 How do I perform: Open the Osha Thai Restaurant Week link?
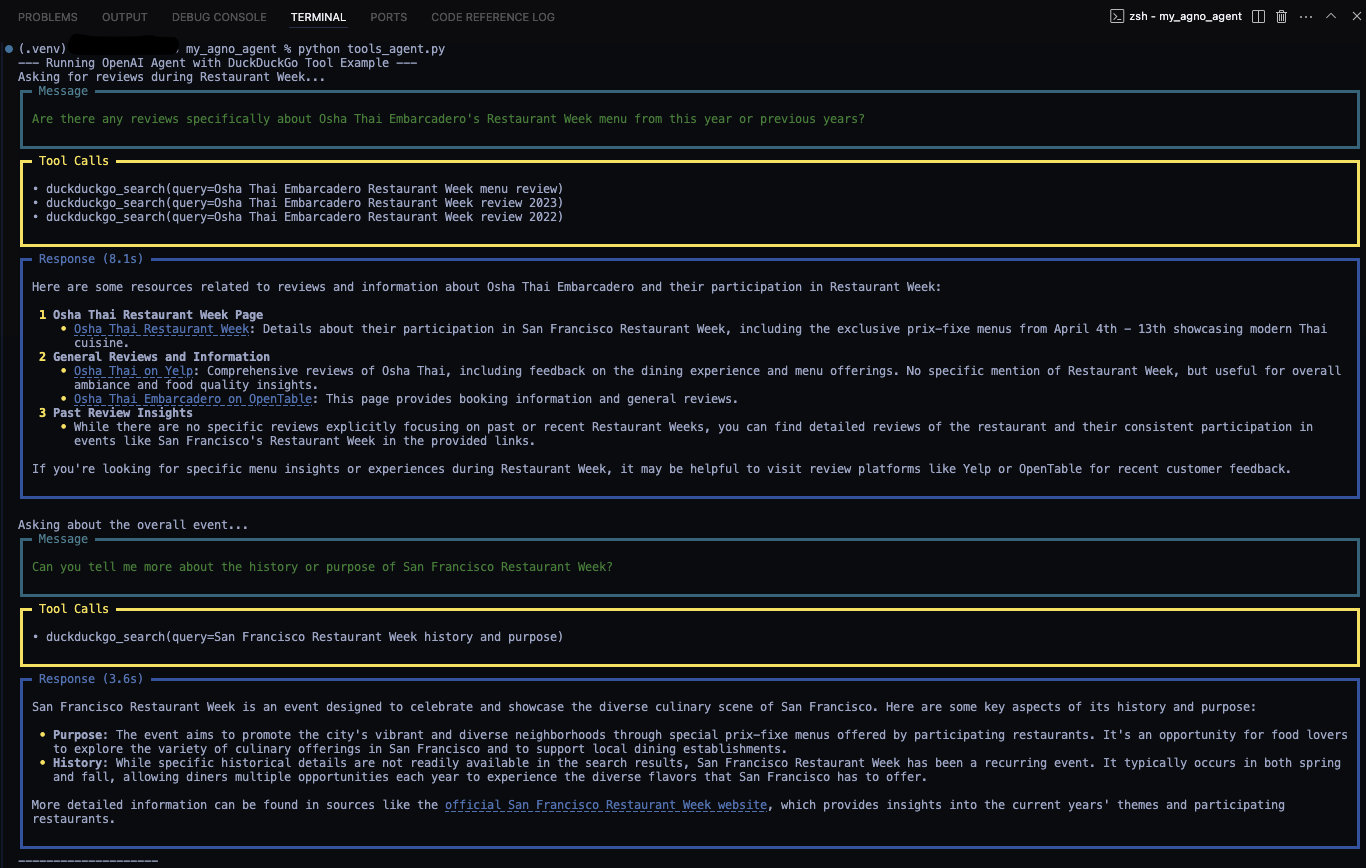click(x=161, y=329)
